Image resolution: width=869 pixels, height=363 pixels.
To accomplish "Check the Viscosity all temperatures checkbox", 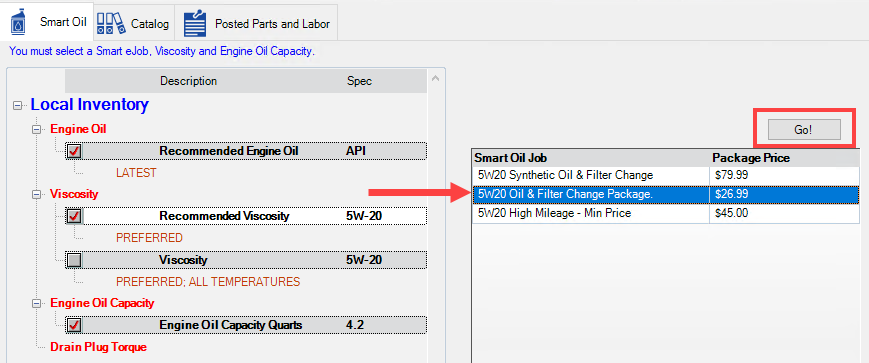I will [74, 260].
